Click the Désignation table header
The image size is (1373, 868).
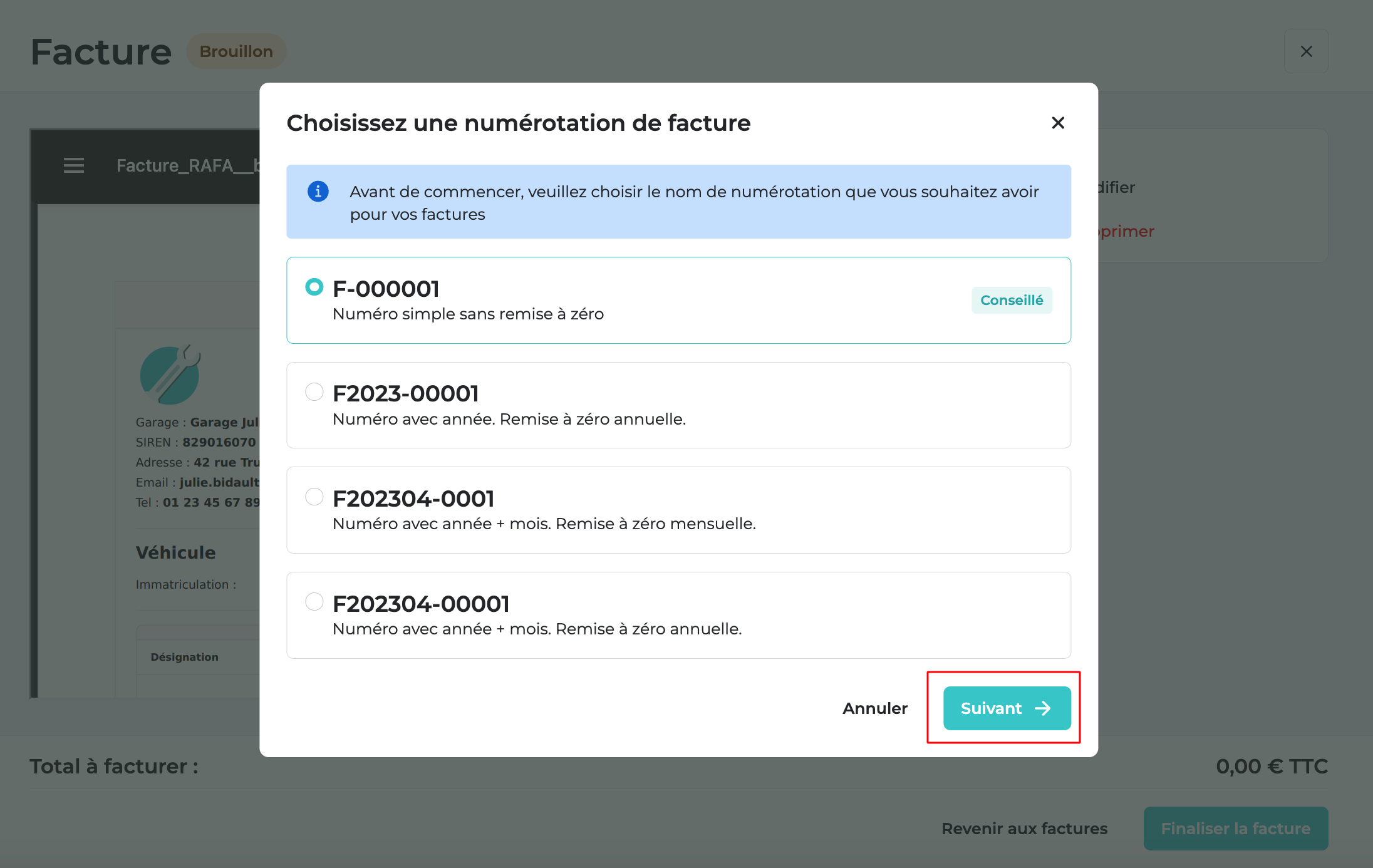point(184,657)
